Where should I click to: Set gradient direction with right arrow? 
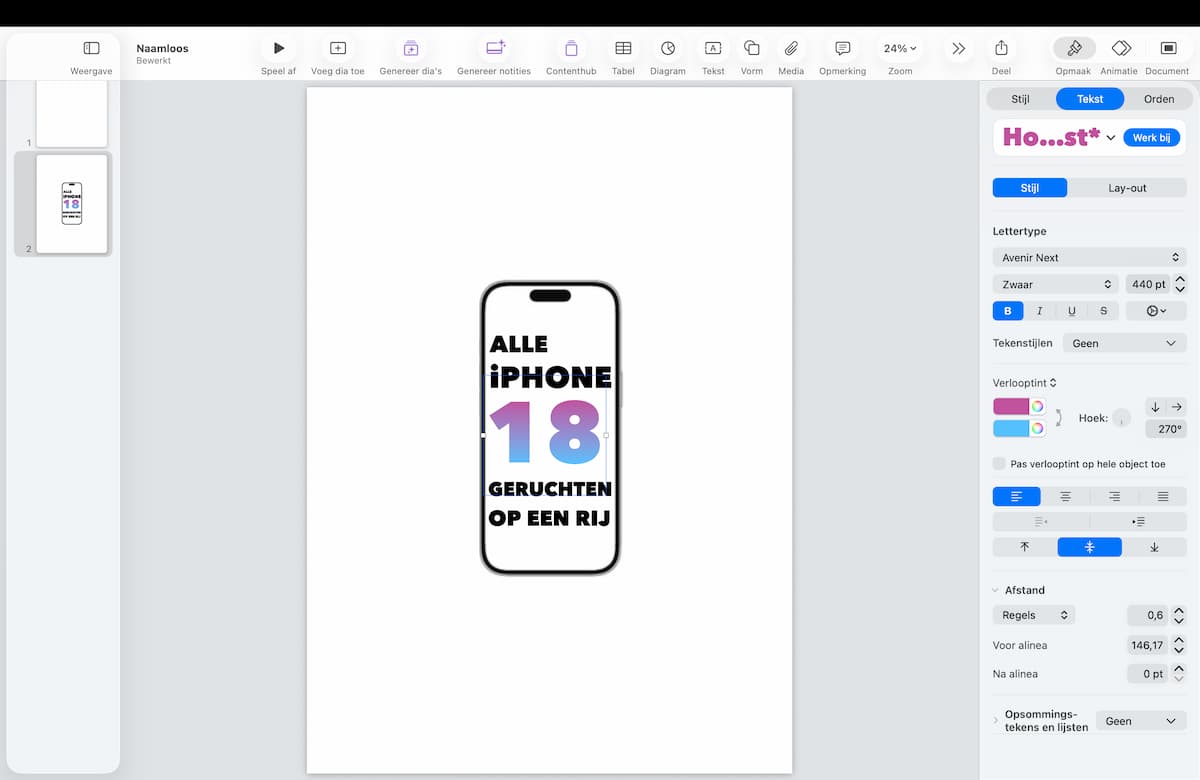[1177, 407]
